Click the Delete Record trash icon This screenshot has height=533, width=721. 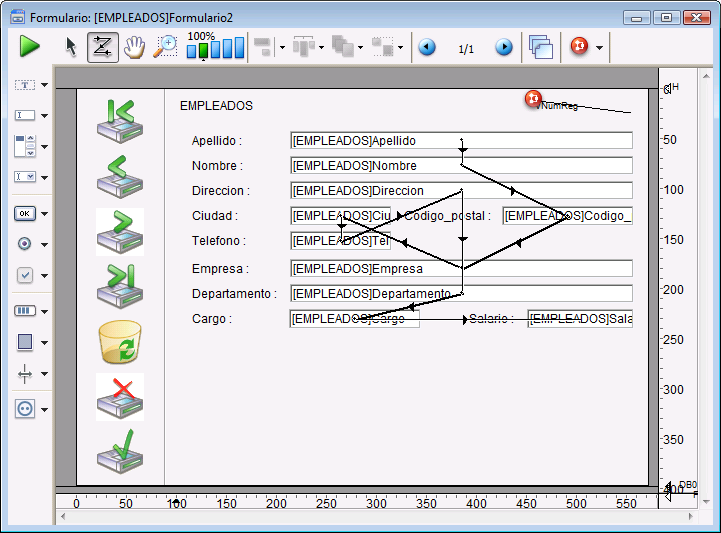120,342
